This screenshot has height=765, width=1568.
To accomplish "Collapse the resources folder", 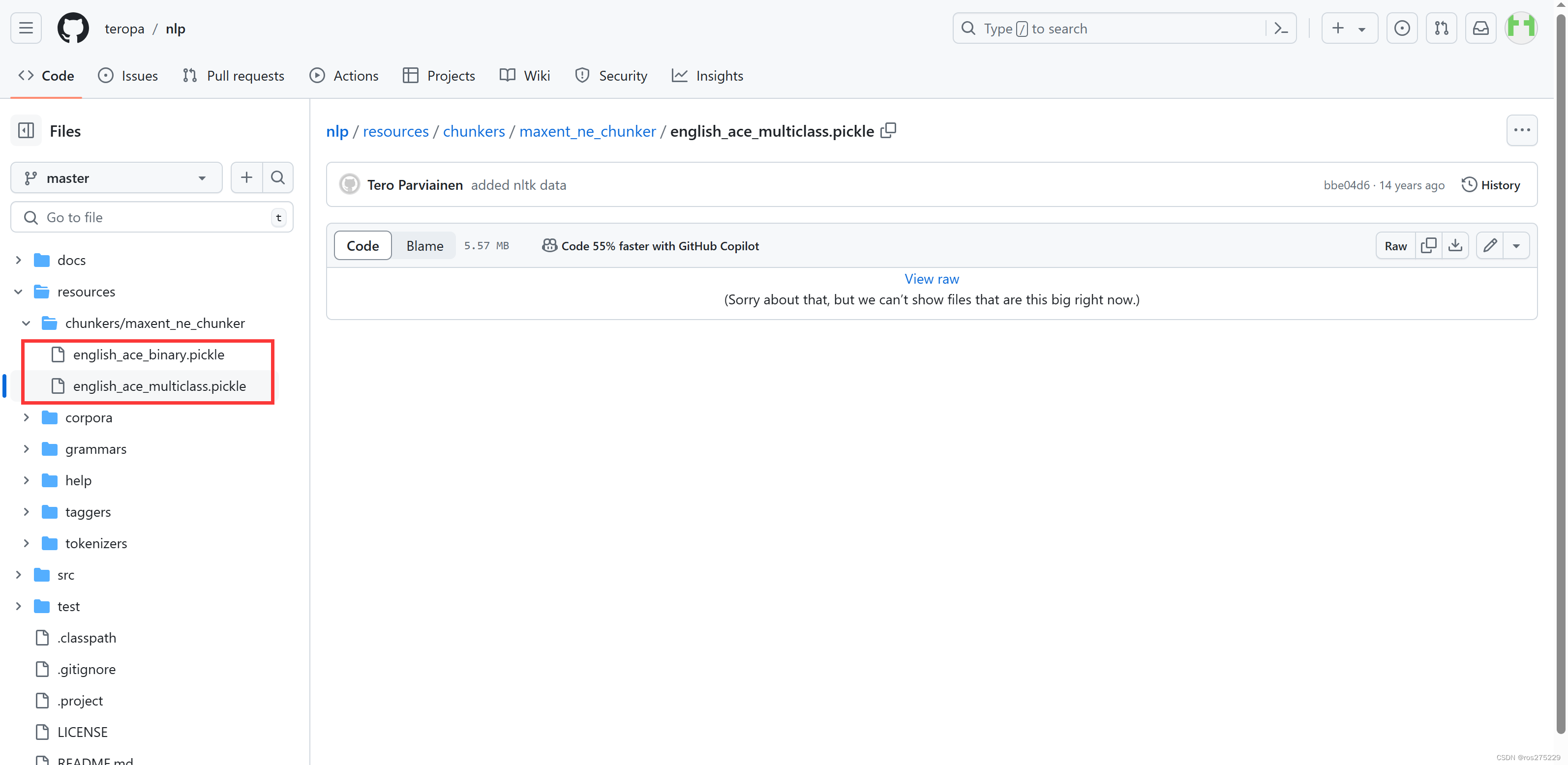I will pos(18,292).
